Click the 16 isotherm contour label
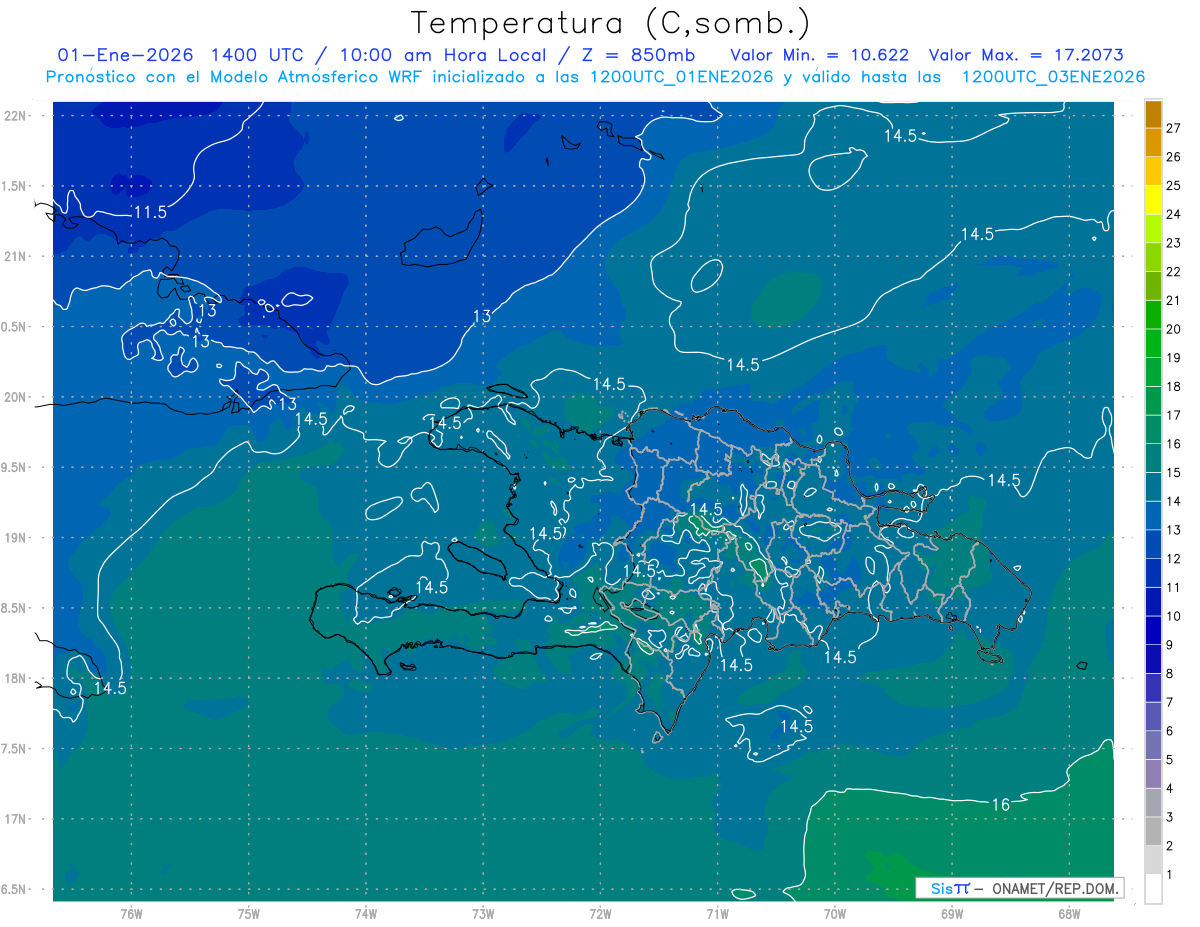1200x927 pixels. coord(1000,805)
